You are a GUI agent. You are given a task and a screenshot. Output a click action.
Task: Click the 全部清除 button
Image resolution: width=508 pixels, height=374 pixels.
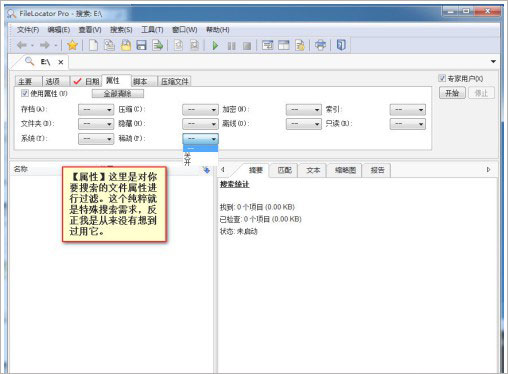pyautogui.click(x=118, y=94)
